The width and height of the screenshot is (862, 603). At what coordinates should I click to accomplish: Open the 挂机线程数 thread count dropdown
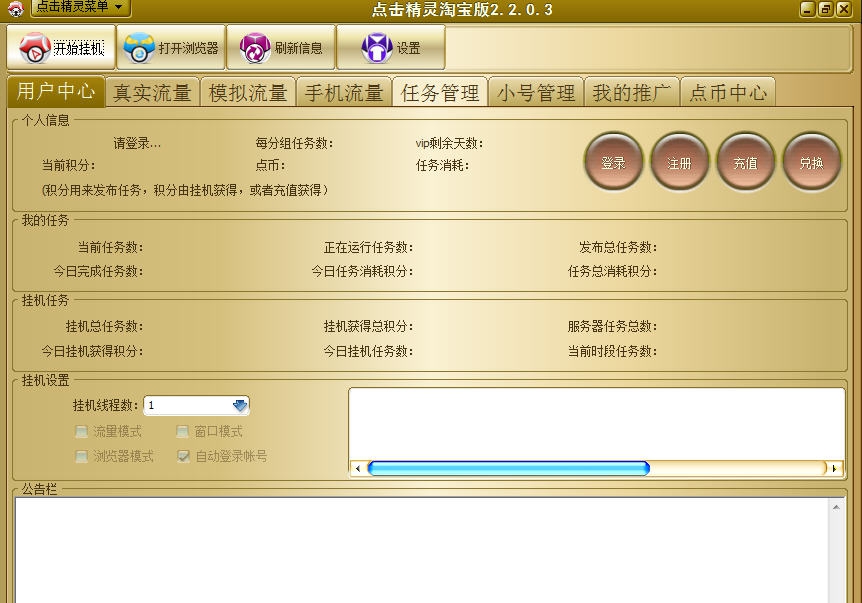point(238,405)
